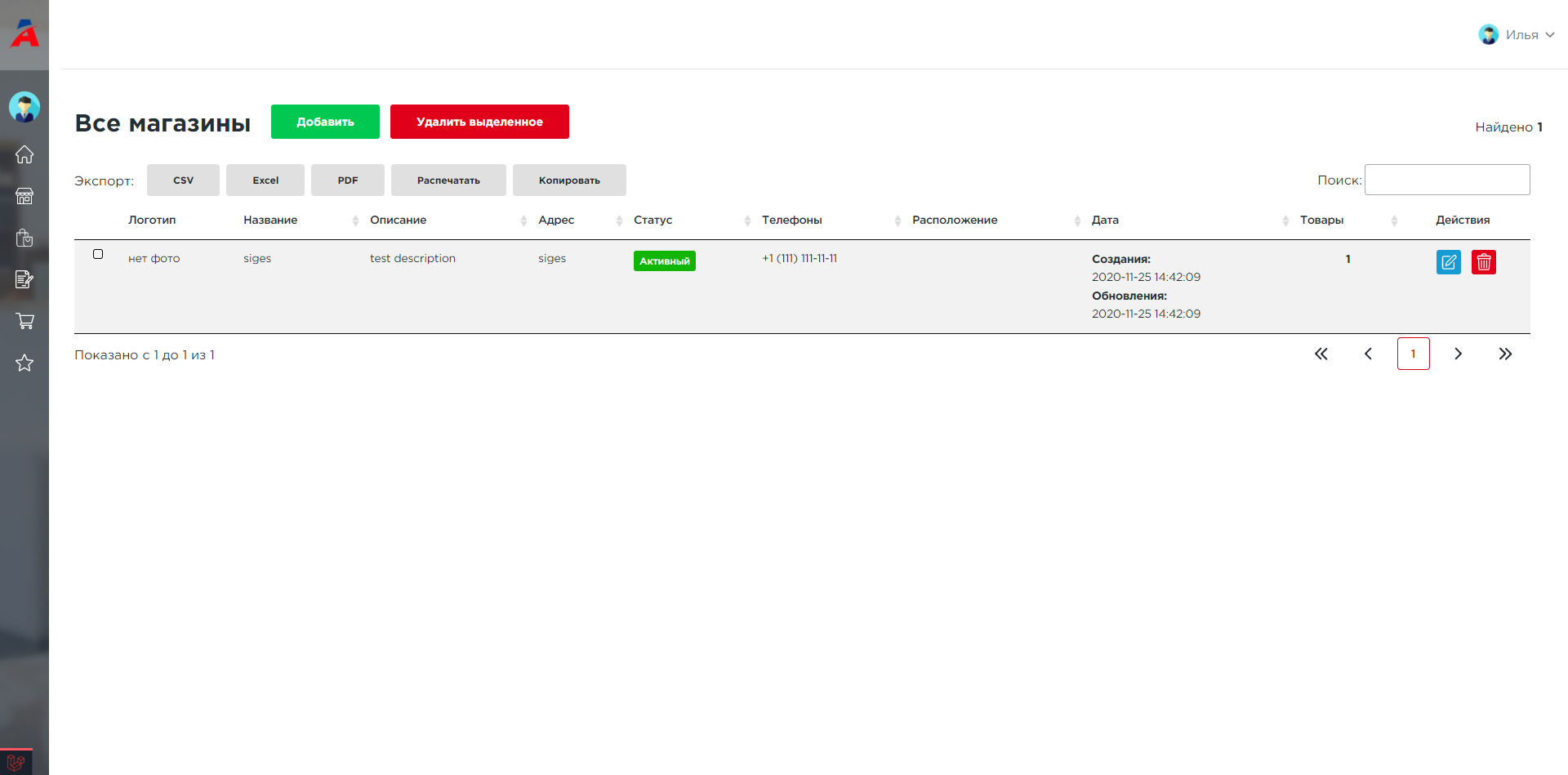Click the 'Создания:' date label

[x=1121, y=259]
